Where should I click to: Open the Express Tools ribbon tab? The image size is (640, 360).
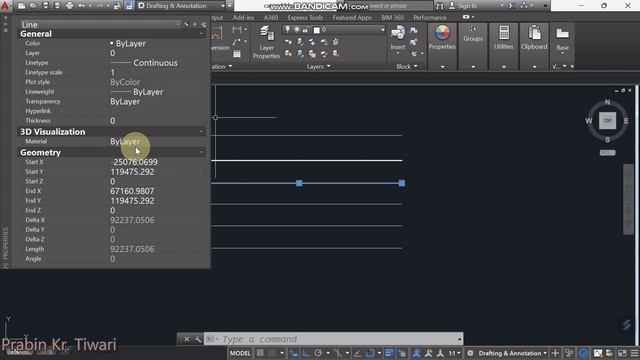305,18
